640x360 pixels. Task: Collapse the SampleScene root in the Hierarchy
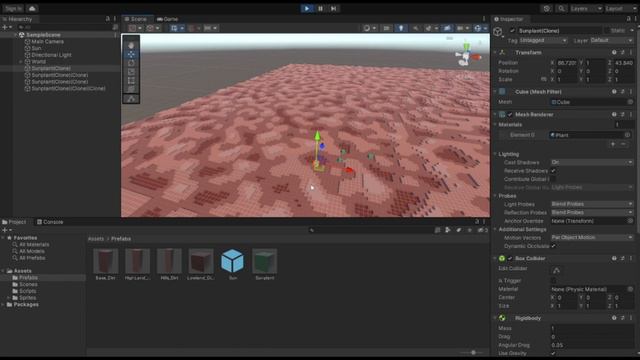click(16, 35)
